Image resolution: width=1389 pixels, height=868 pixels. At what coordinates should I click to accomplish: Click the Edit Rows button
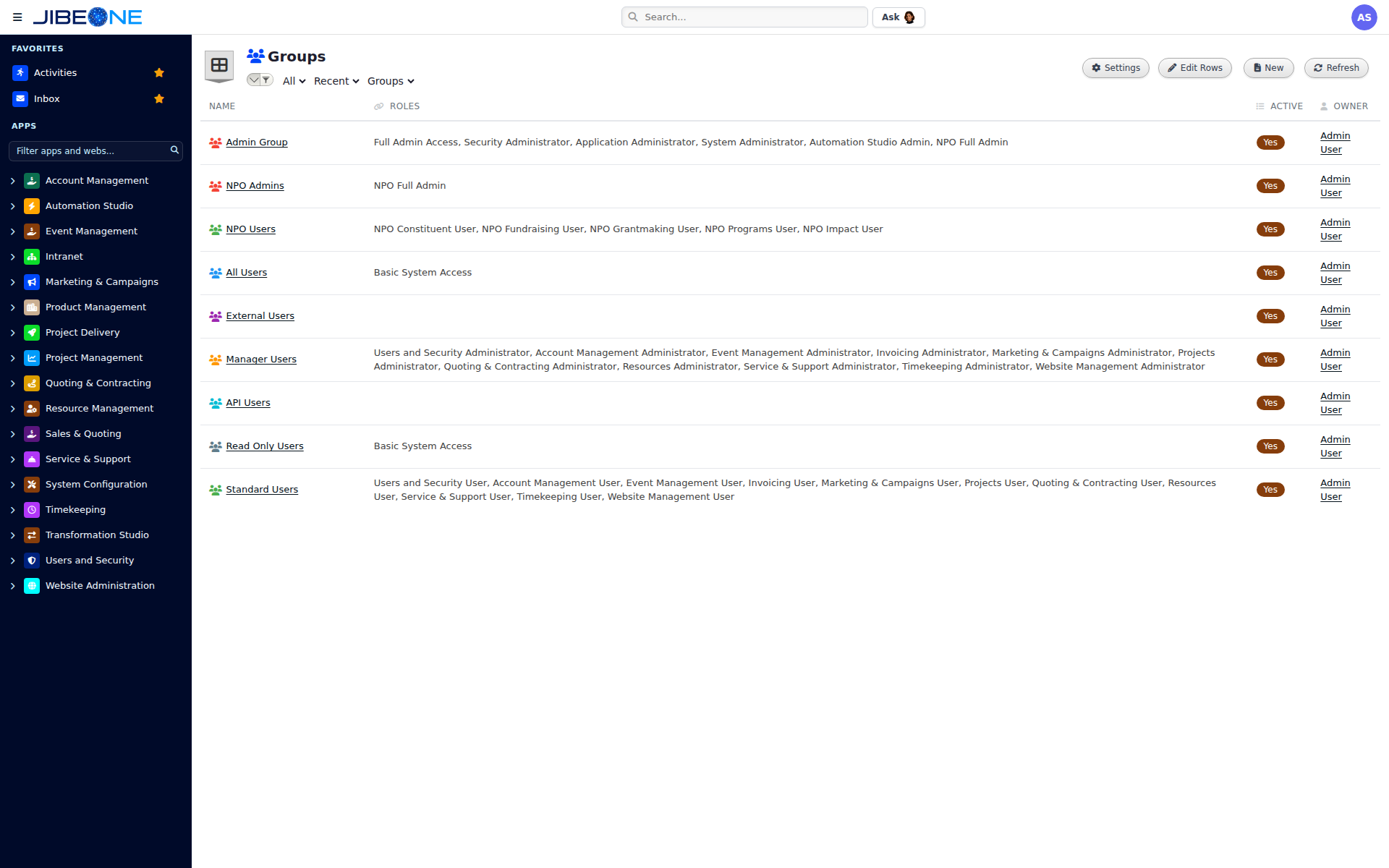(1195, 68)
